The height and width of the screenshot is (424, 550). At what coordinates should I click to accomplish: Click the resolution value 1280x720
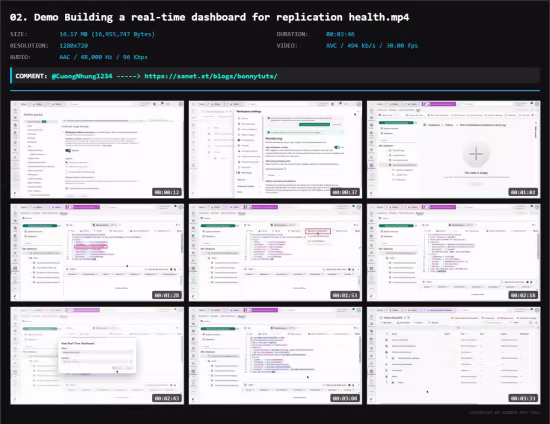pos(74,46)
